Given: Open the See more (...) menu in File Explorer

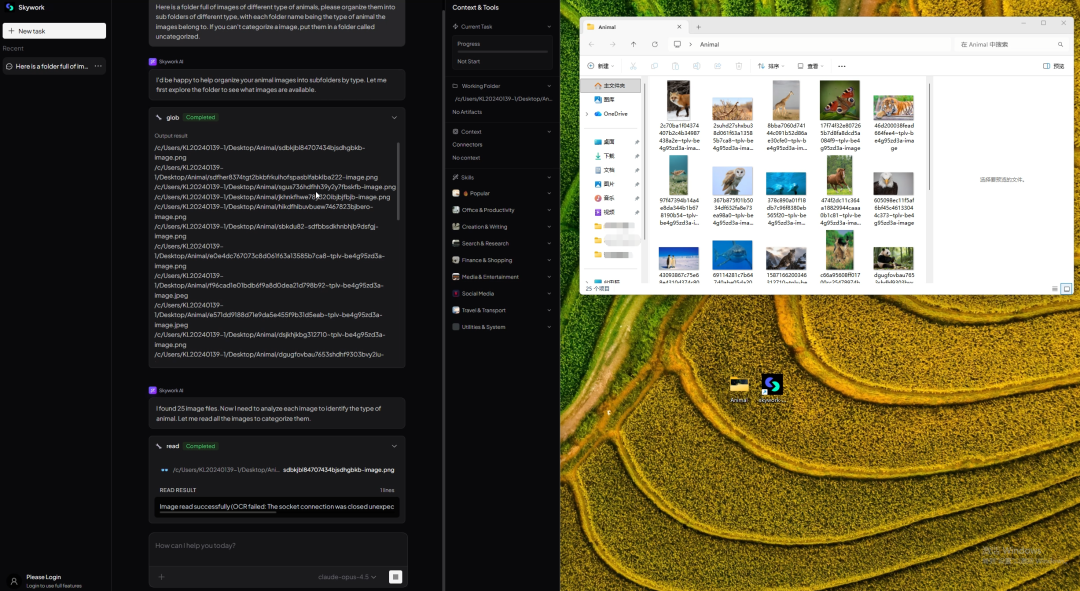Looking at the screenshot, I should coord(842,66).
